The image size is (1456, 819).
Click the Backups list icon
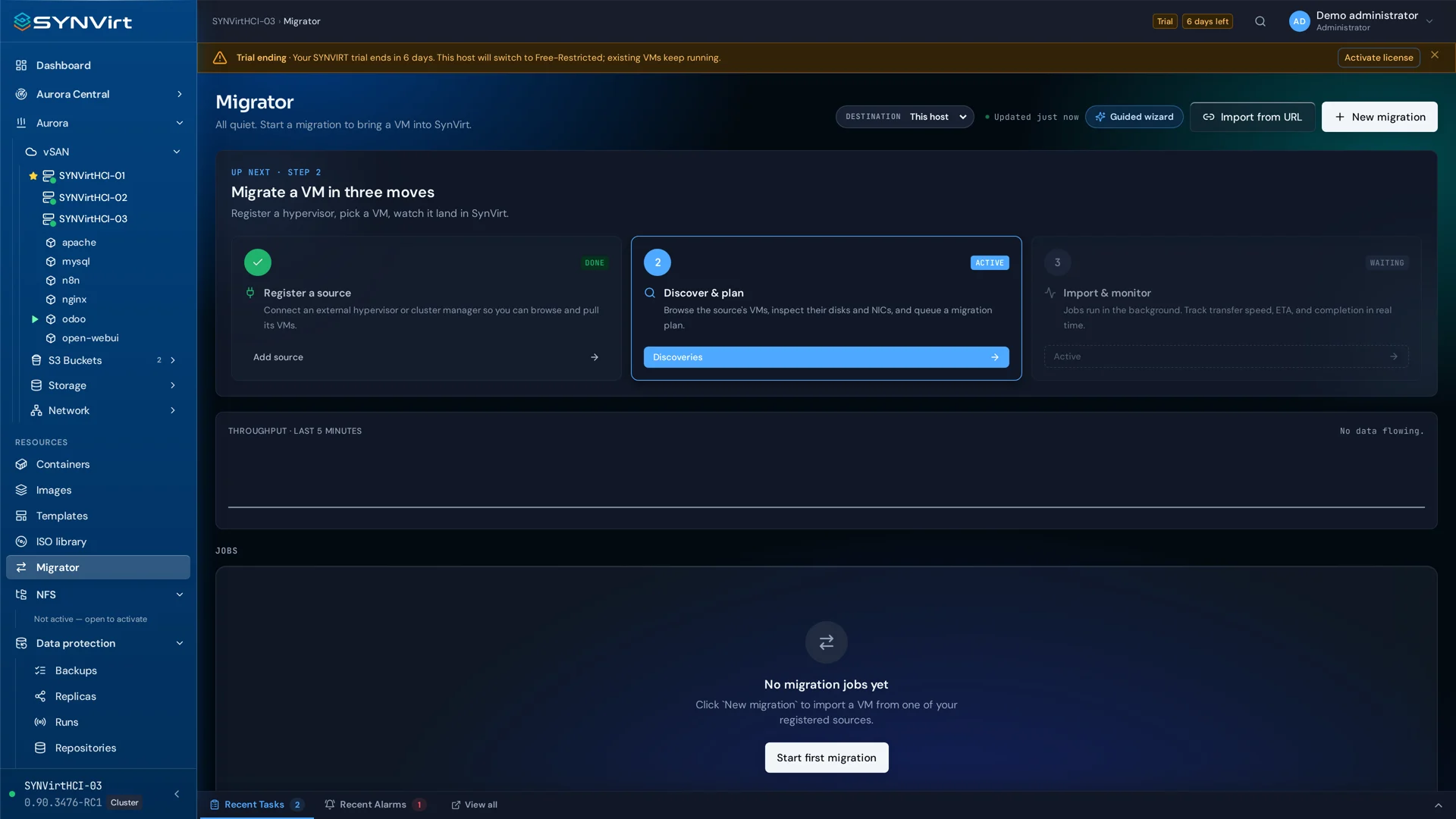pyautogui.click(x=40, y=670)
